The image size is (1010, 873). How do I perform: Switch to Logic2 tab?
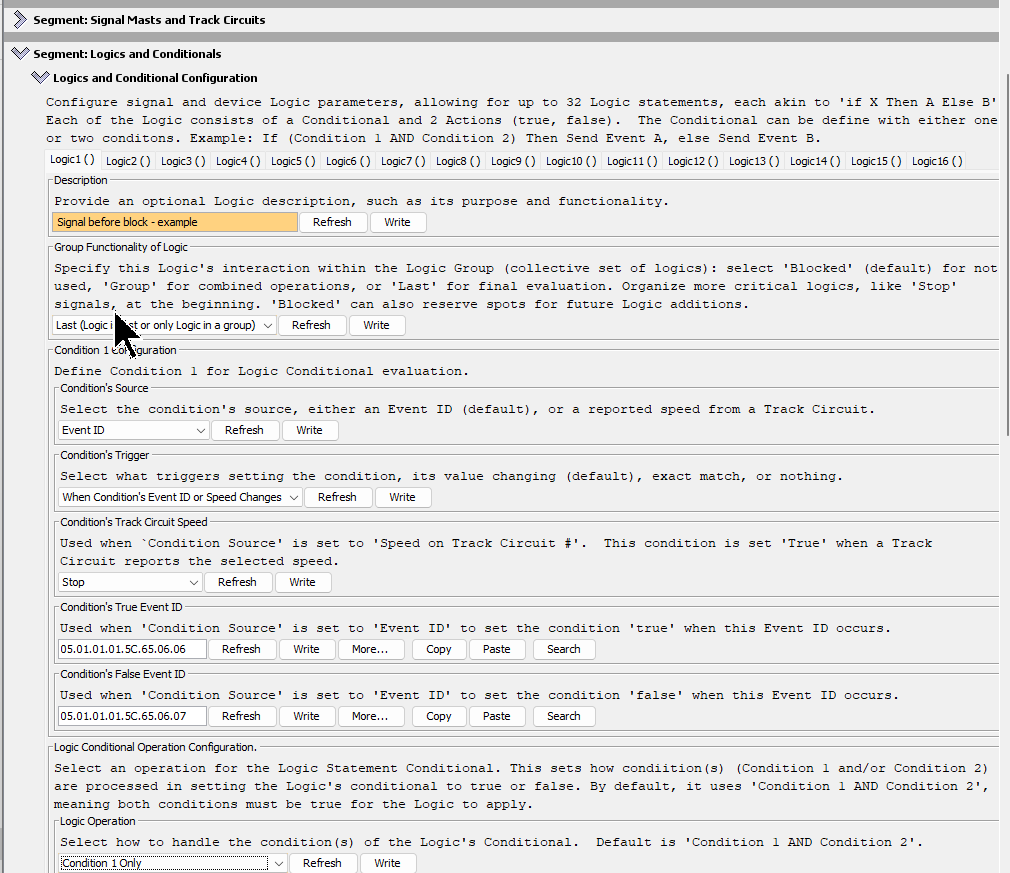(128, 161)
